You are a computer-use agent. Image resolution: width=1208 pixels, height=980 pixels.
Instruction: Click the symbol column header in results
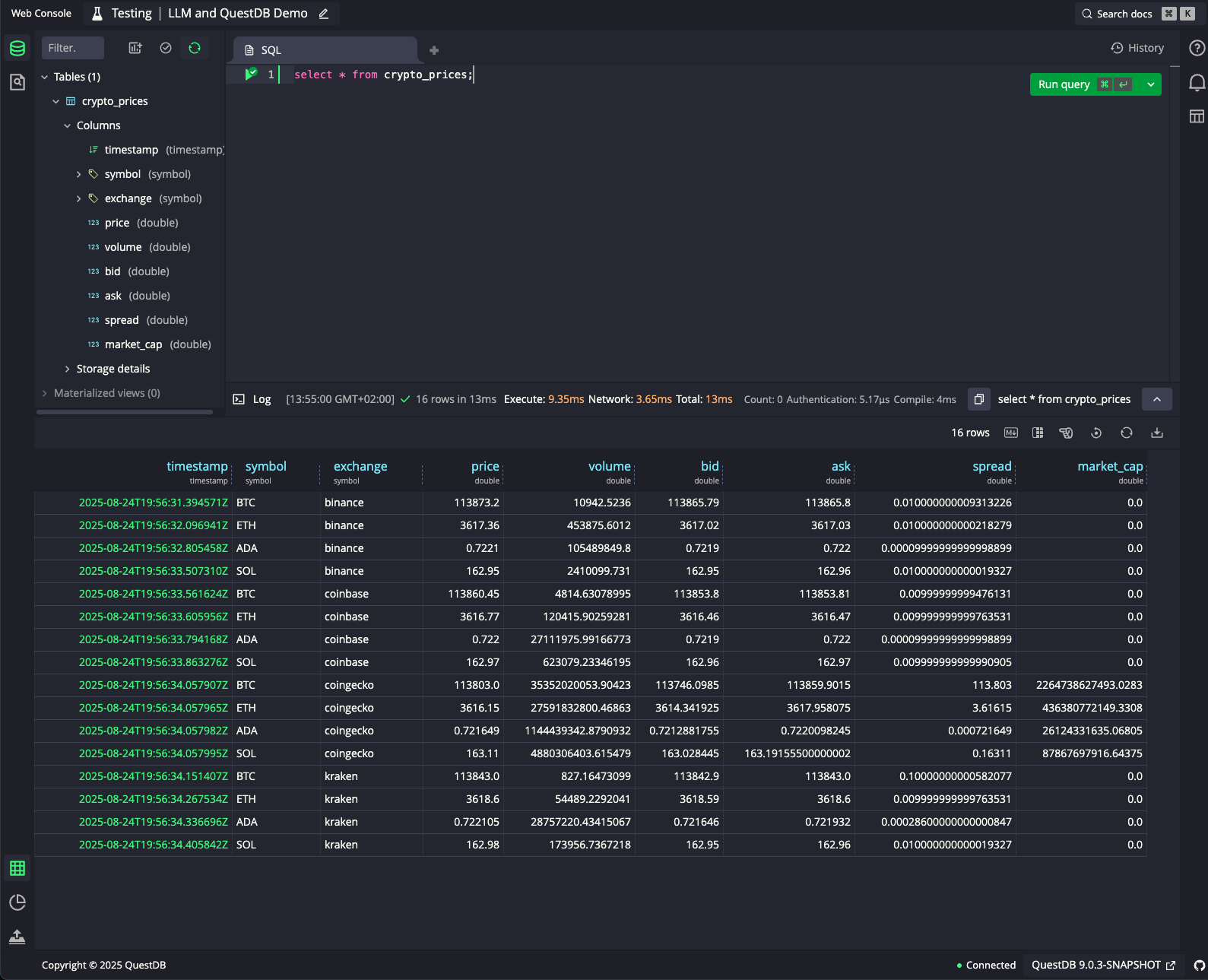[266, 466]
